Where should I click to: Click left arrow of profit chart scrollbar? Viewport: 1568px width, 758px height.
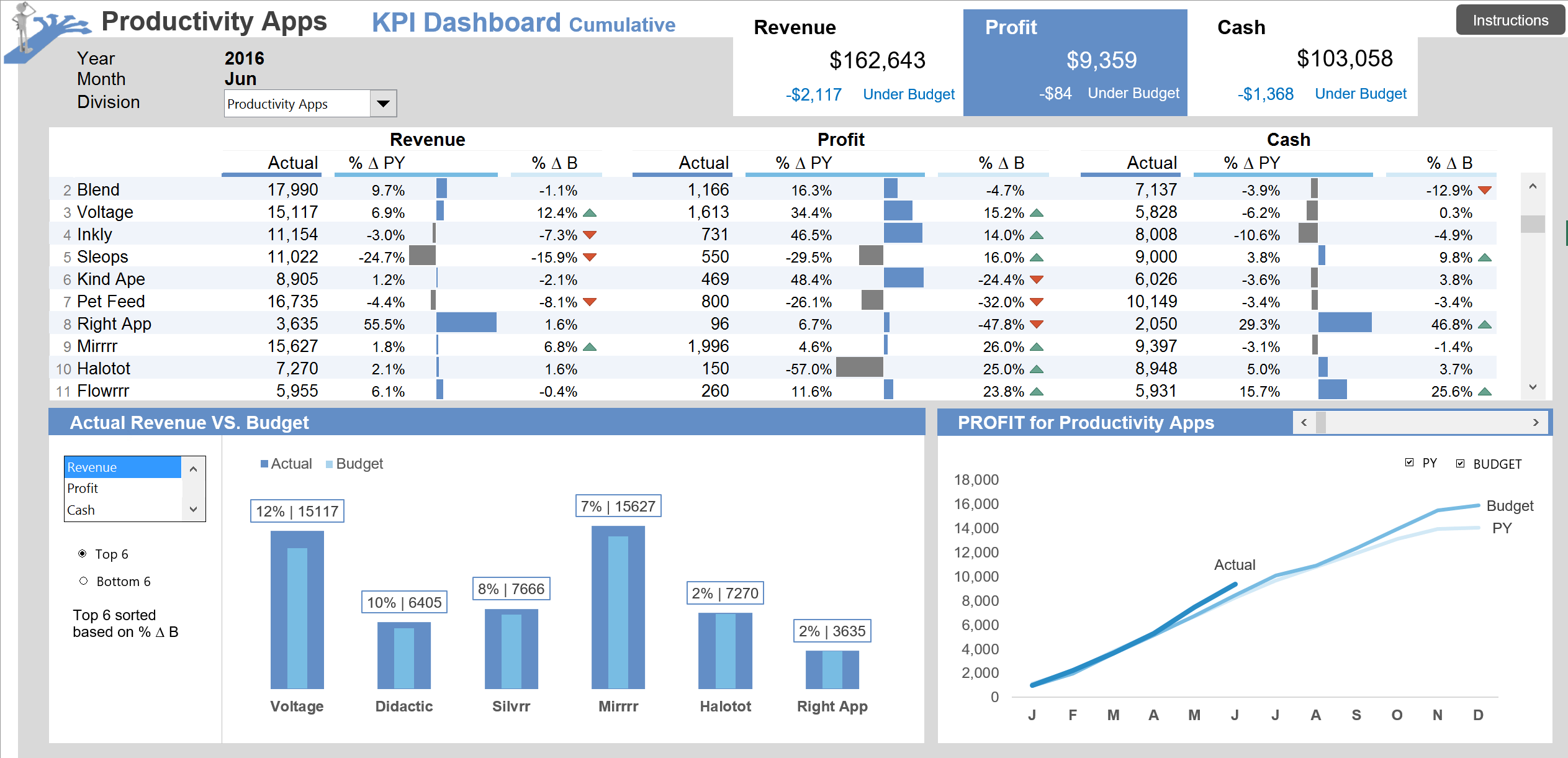[x=1304, y=423]
